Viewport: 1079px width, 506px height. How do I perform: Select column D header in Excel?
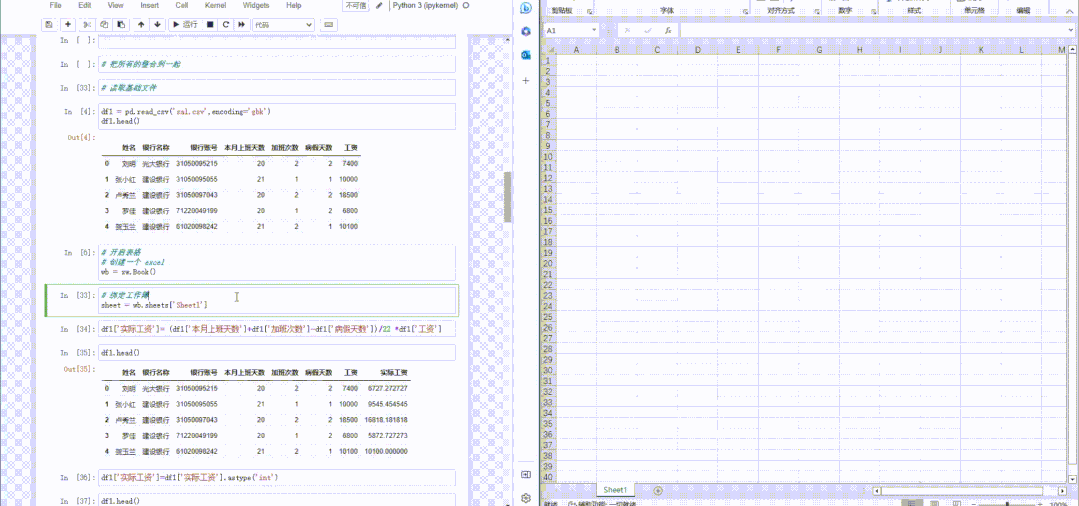[x=697, y=50]
